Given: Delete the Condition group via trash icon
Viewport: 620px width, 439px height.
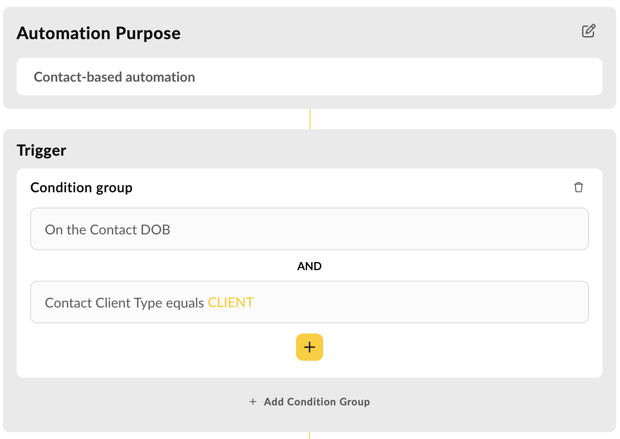Looking at the screenshot, I should 578,187.
